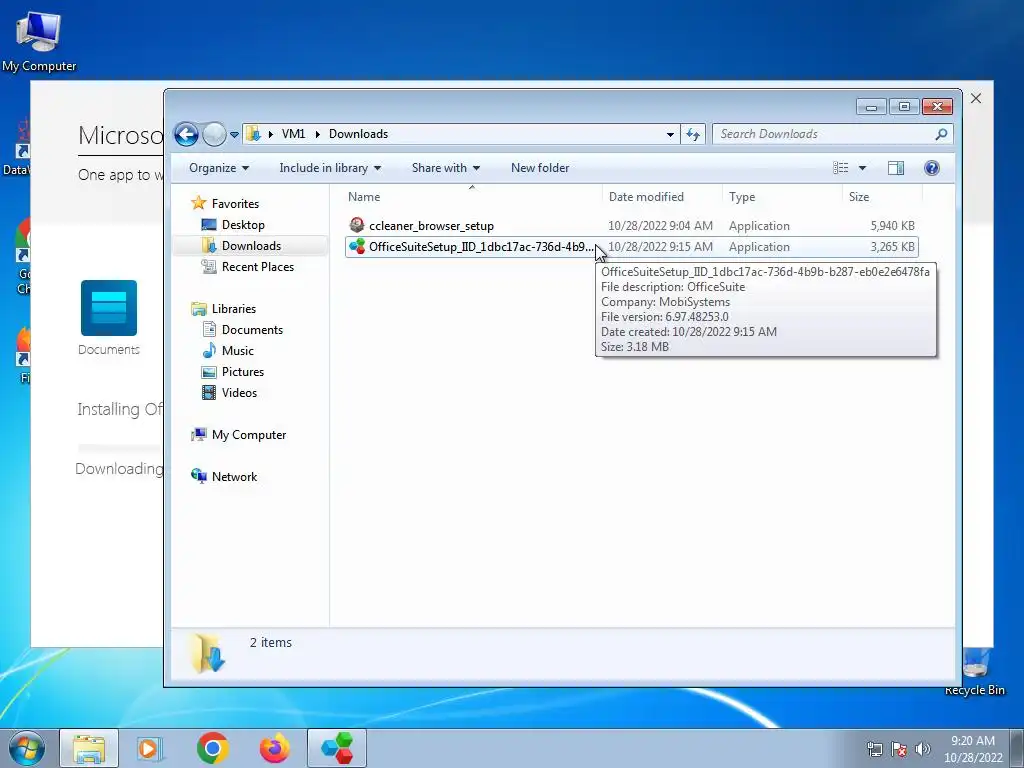The height and width of the screenshot is (768, 1024).
Task: Click the taskbar clock showing 9:20 AM
Action: [x=973, y=749]
